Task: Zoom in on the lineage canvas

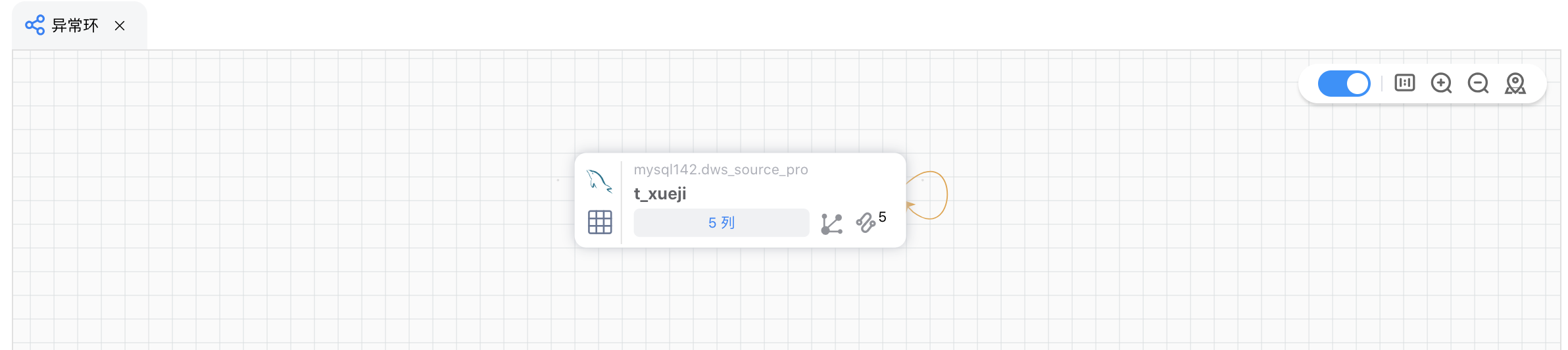Action: pyautogui.click(x=1441, y=83)
